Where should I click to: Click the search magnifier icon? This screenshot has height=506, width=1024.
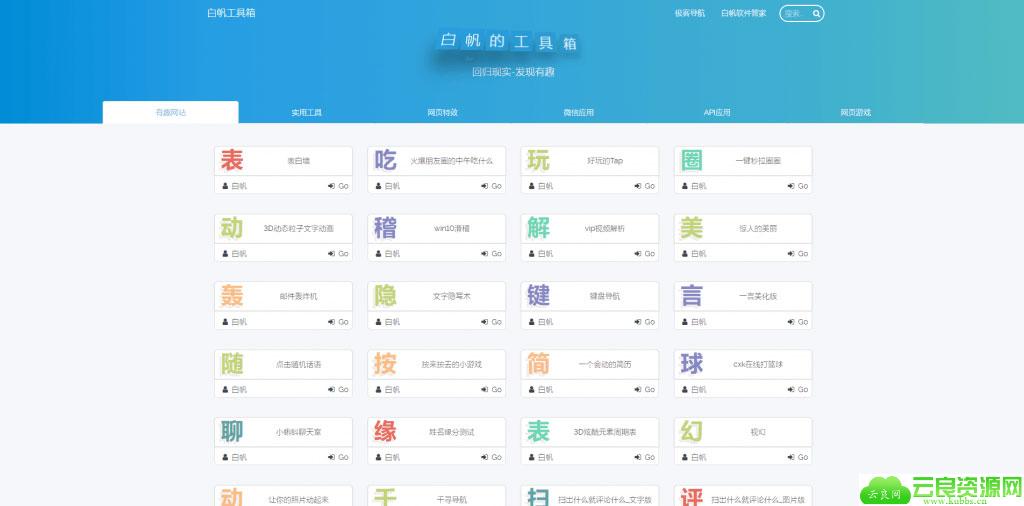click(816, 13)
